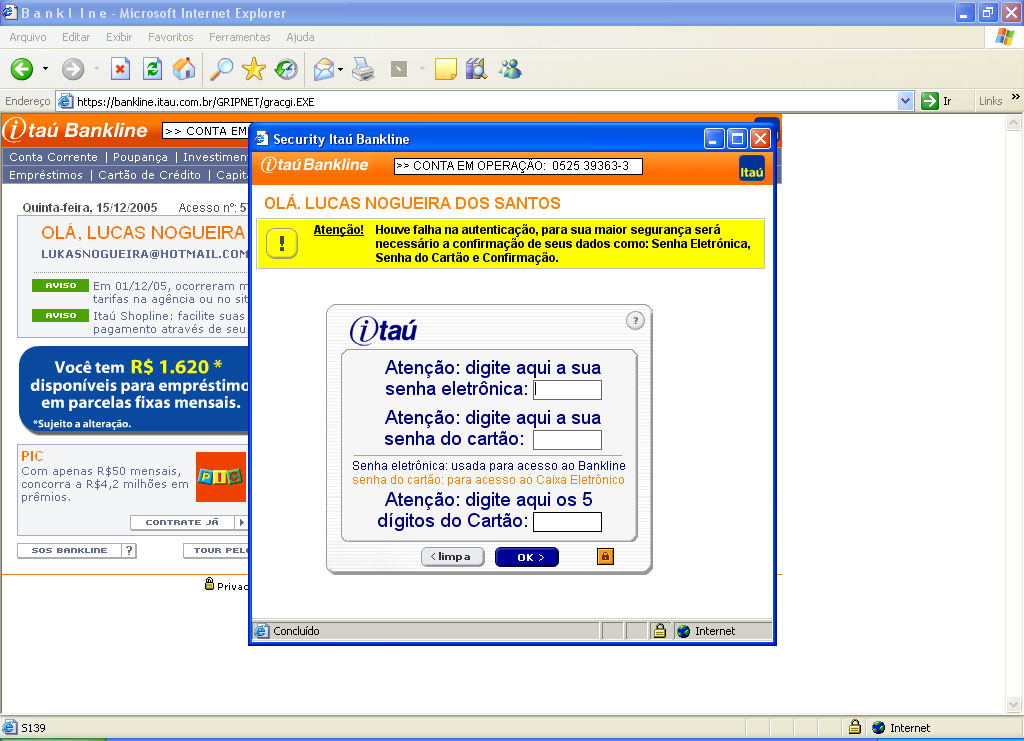Click the padlock in popup status bar

pos(660,631)
